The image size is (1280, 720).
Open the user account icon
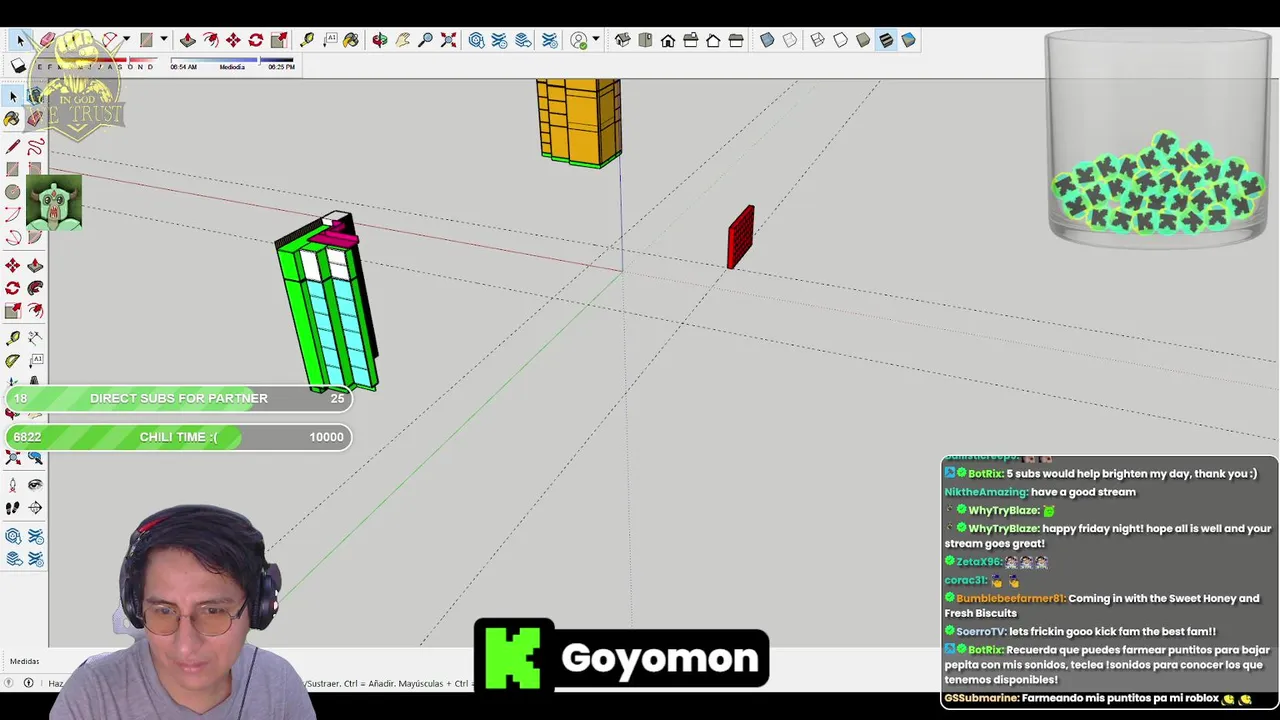(x=579, y=40)
